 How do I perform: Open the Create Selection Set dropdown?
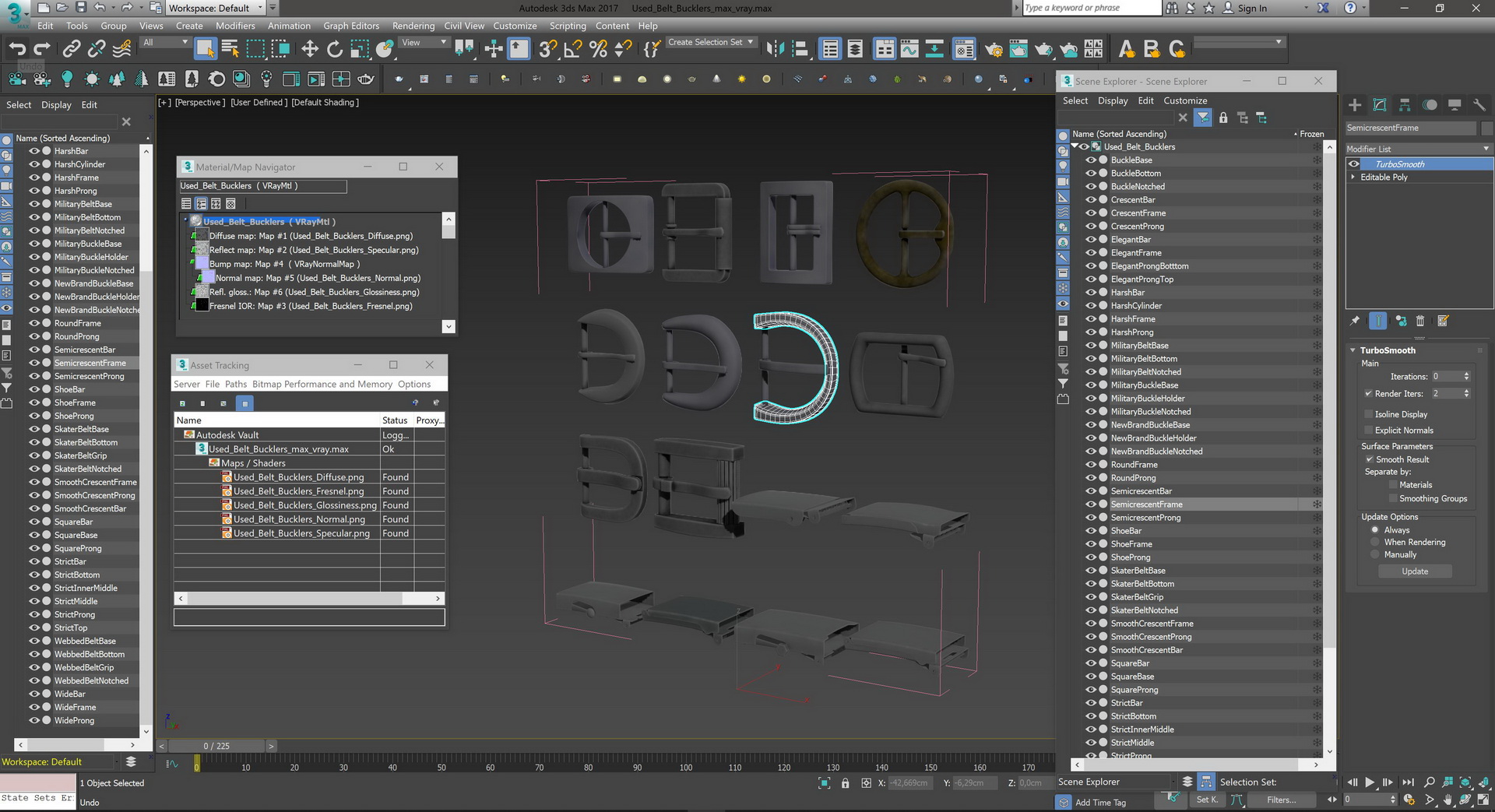(x=711, y=42)
